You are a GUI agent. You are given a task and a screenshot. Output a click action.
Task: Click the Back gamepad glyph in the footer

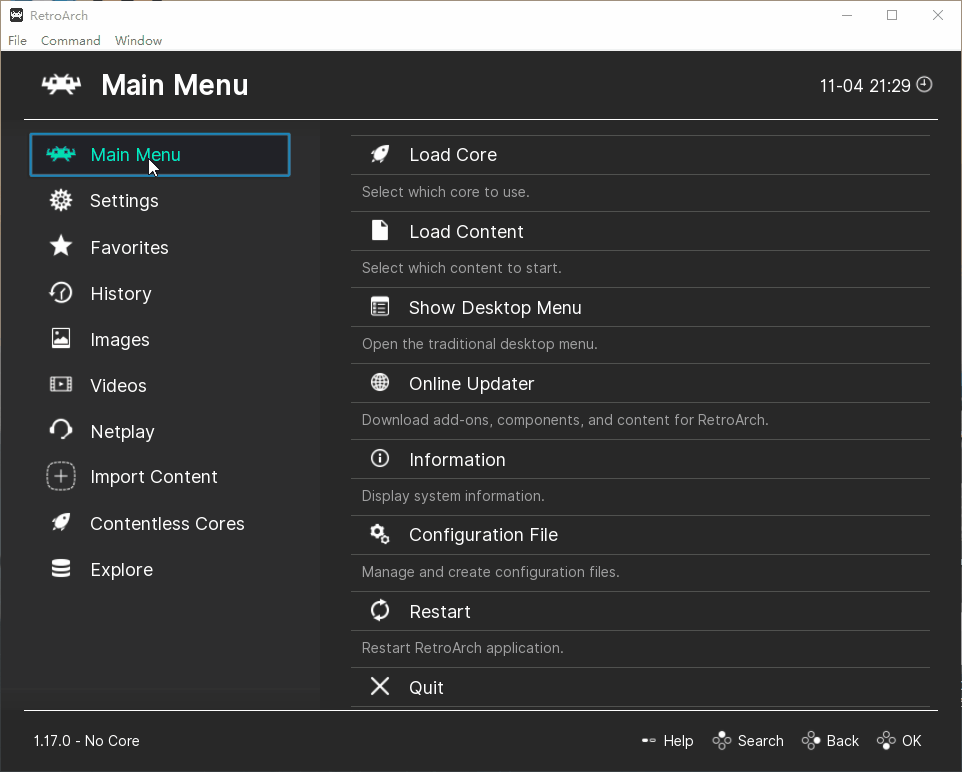[811, 741]
